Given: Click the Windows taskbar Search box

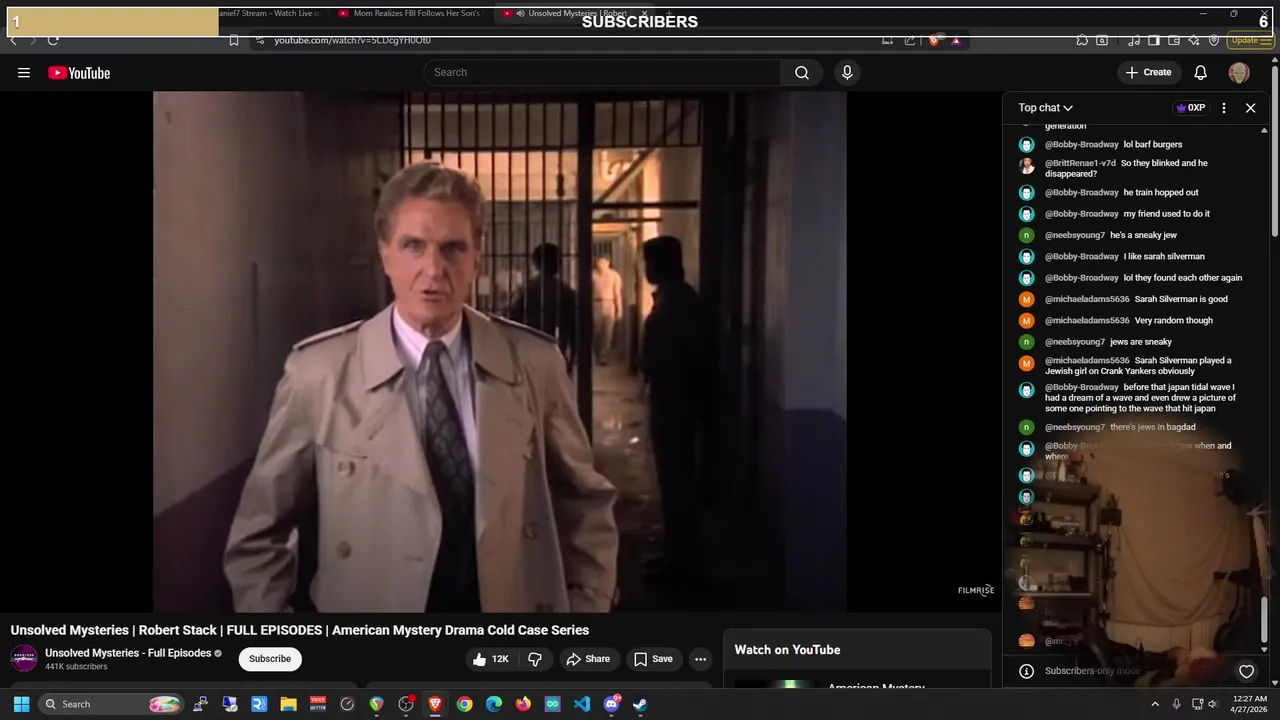Looking at the screenshot, I should tap(112, 704).
